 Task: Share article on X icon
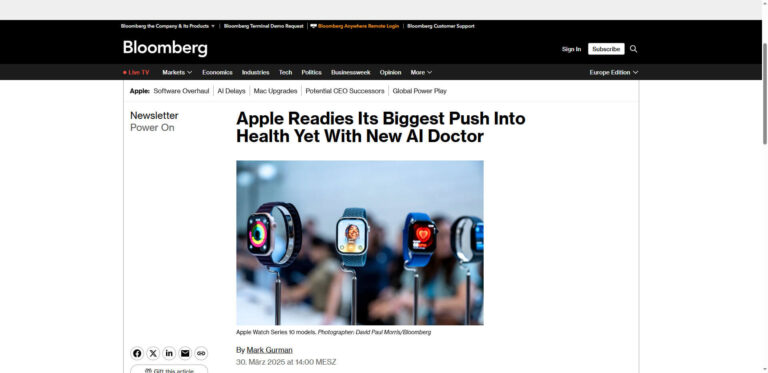point(153,353)
